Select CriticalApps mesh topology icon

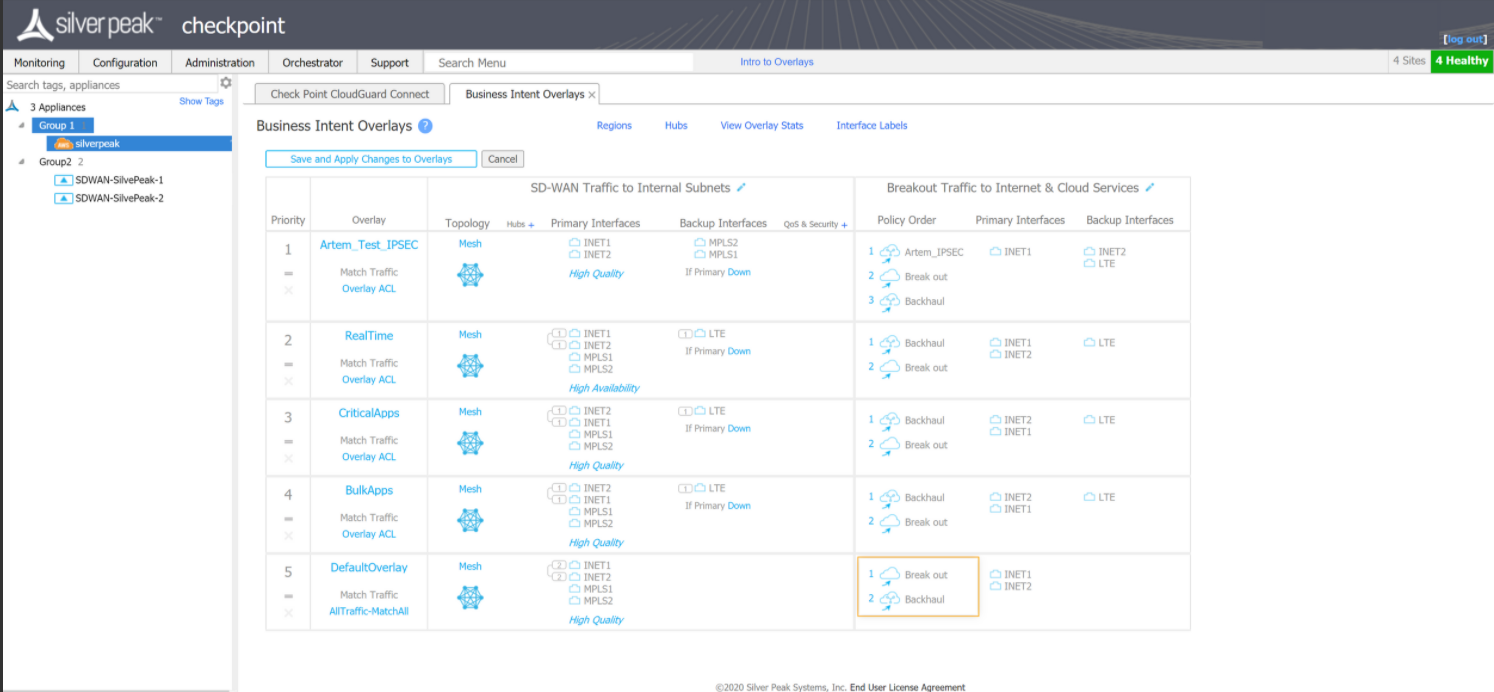click(x=470, y=443)
